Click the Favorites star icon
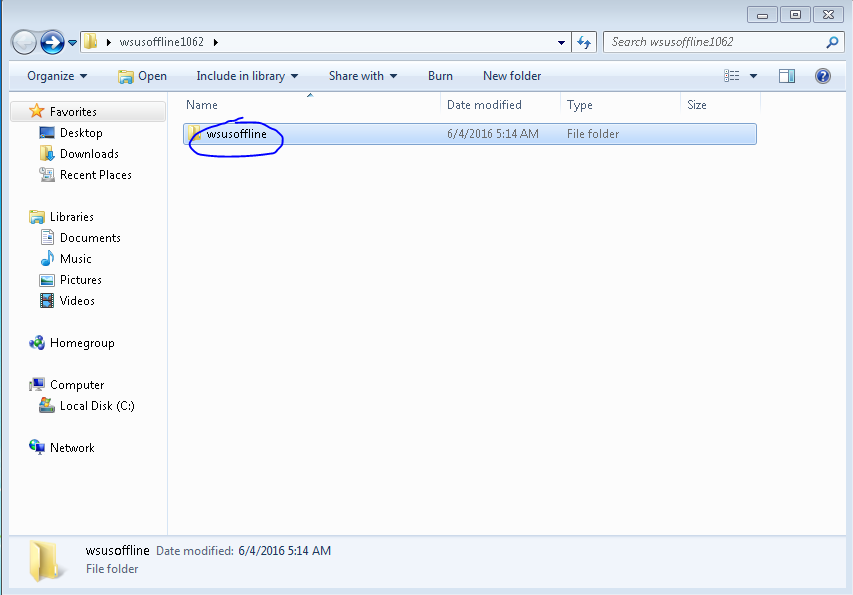This screenshot has height=595, width=853. point(36,111)
